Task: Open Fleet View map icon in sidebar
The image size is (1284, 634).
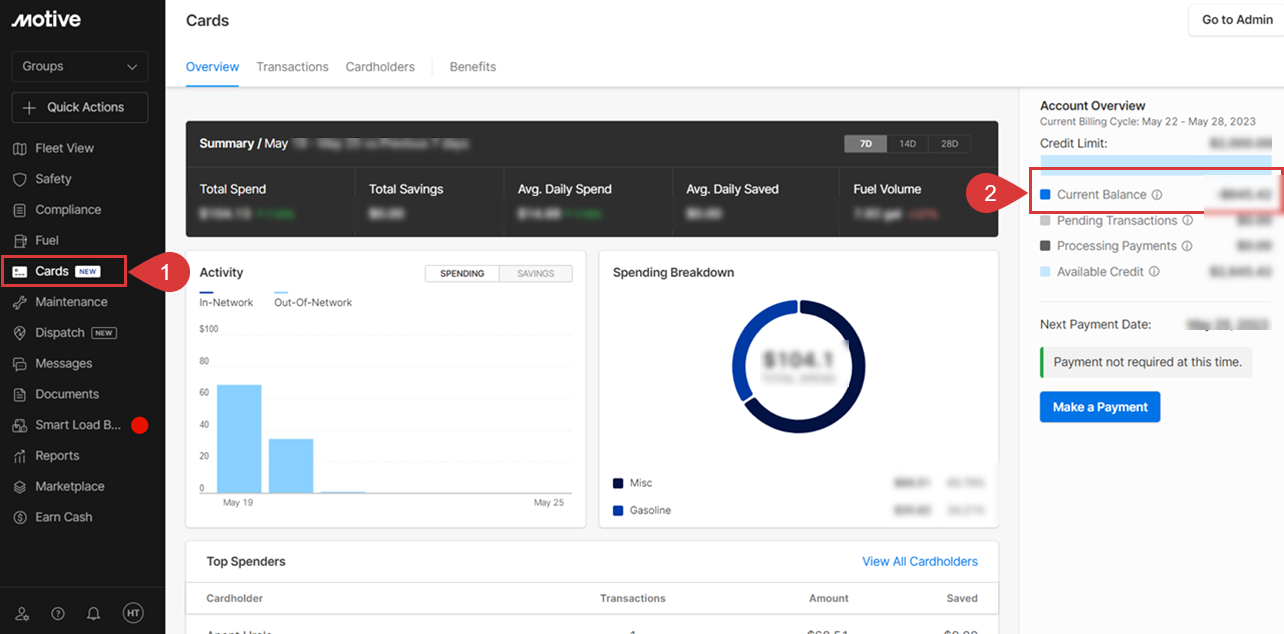Action: click(x=20, y=148)
